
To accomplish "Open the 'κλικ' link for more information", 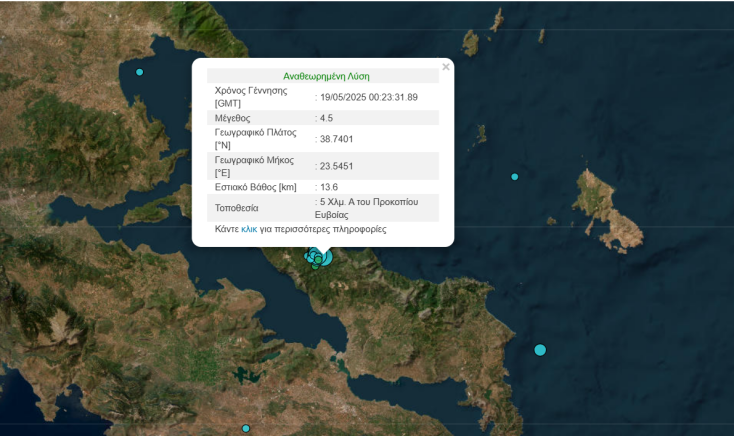I will point(249,229).
